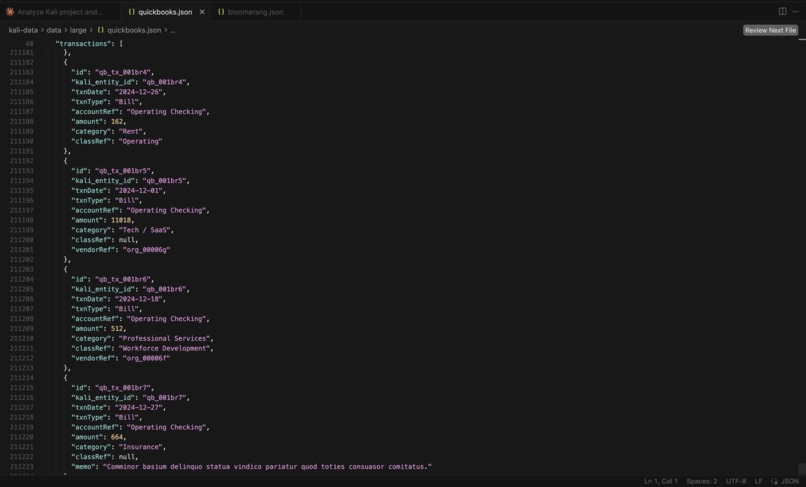Click "kali_entity_id": "qb_001br6" line
Screen dimensions: 806x487
point(130,289)
